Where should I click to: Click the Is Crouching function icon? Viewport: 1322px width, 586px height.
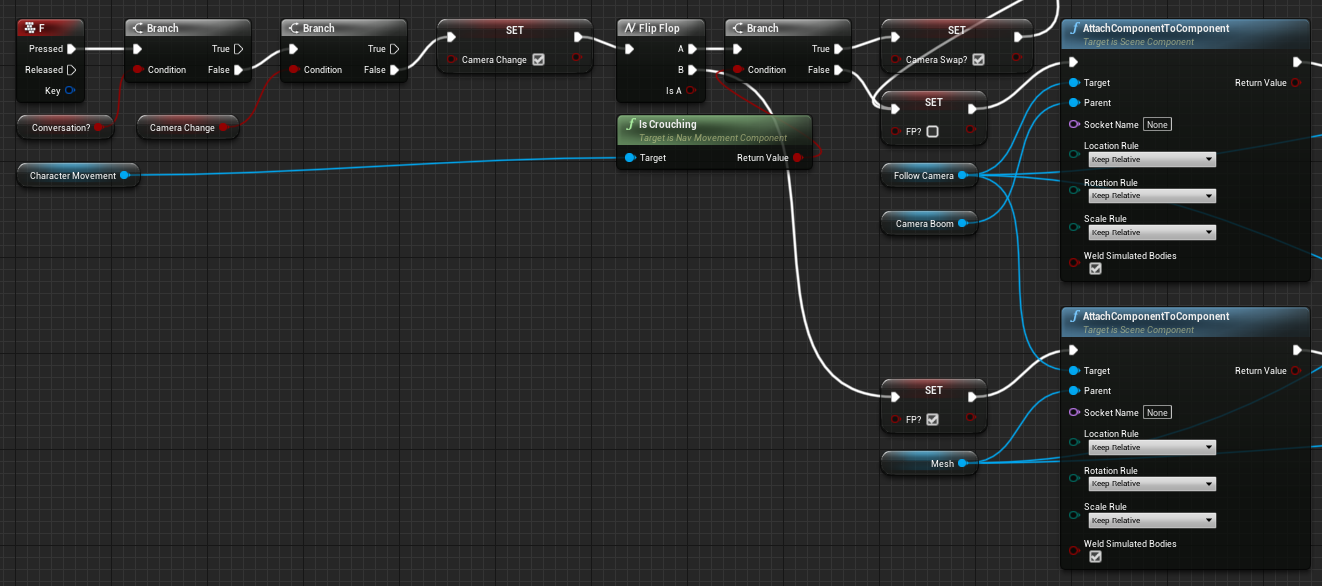point(629,125)
